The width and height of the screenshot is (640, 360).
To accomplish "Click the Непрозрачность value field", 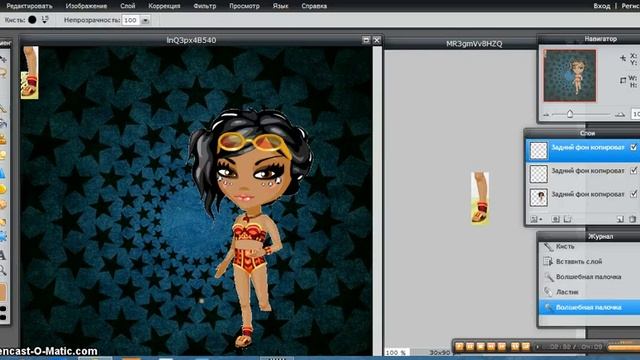I will point(131,20).
